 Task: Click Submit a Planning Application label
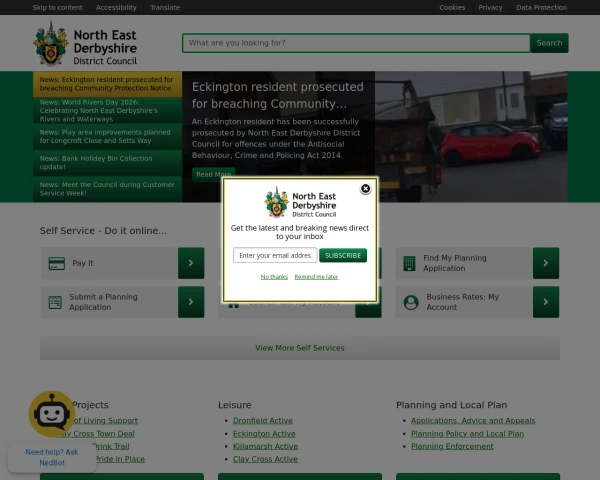coord(103,302)
